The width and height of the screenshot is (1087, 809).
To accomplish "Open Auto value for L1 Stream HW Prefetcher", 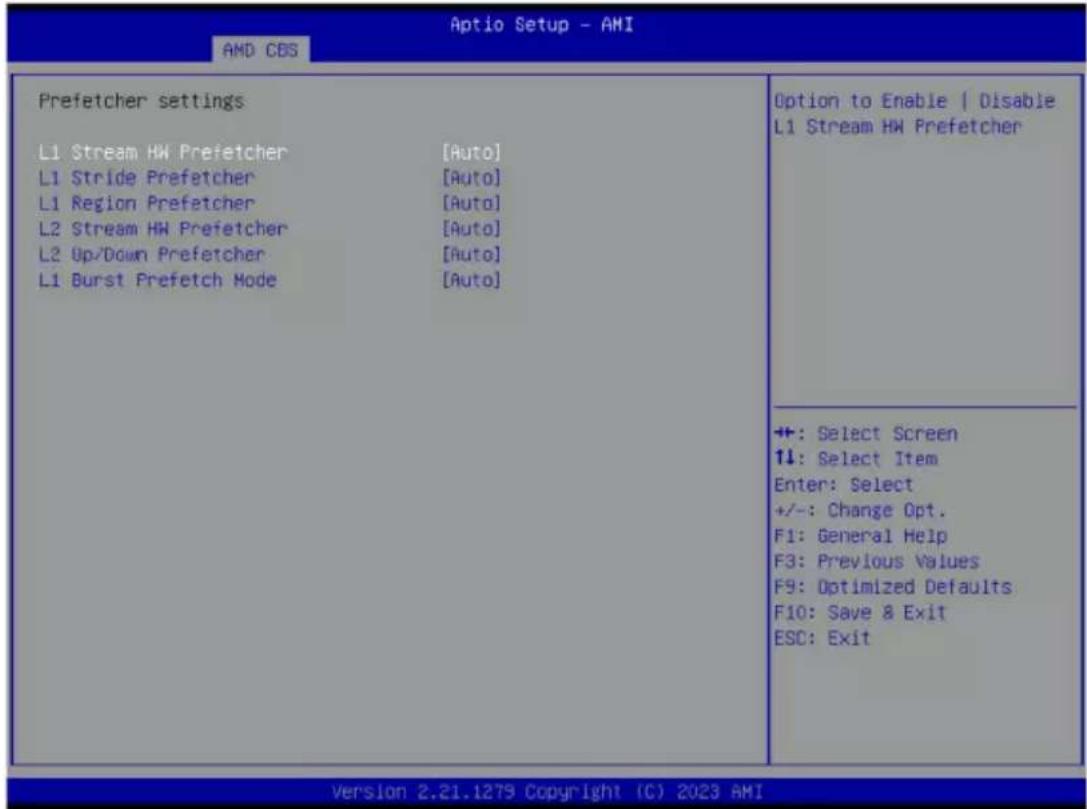I will 471,152.
